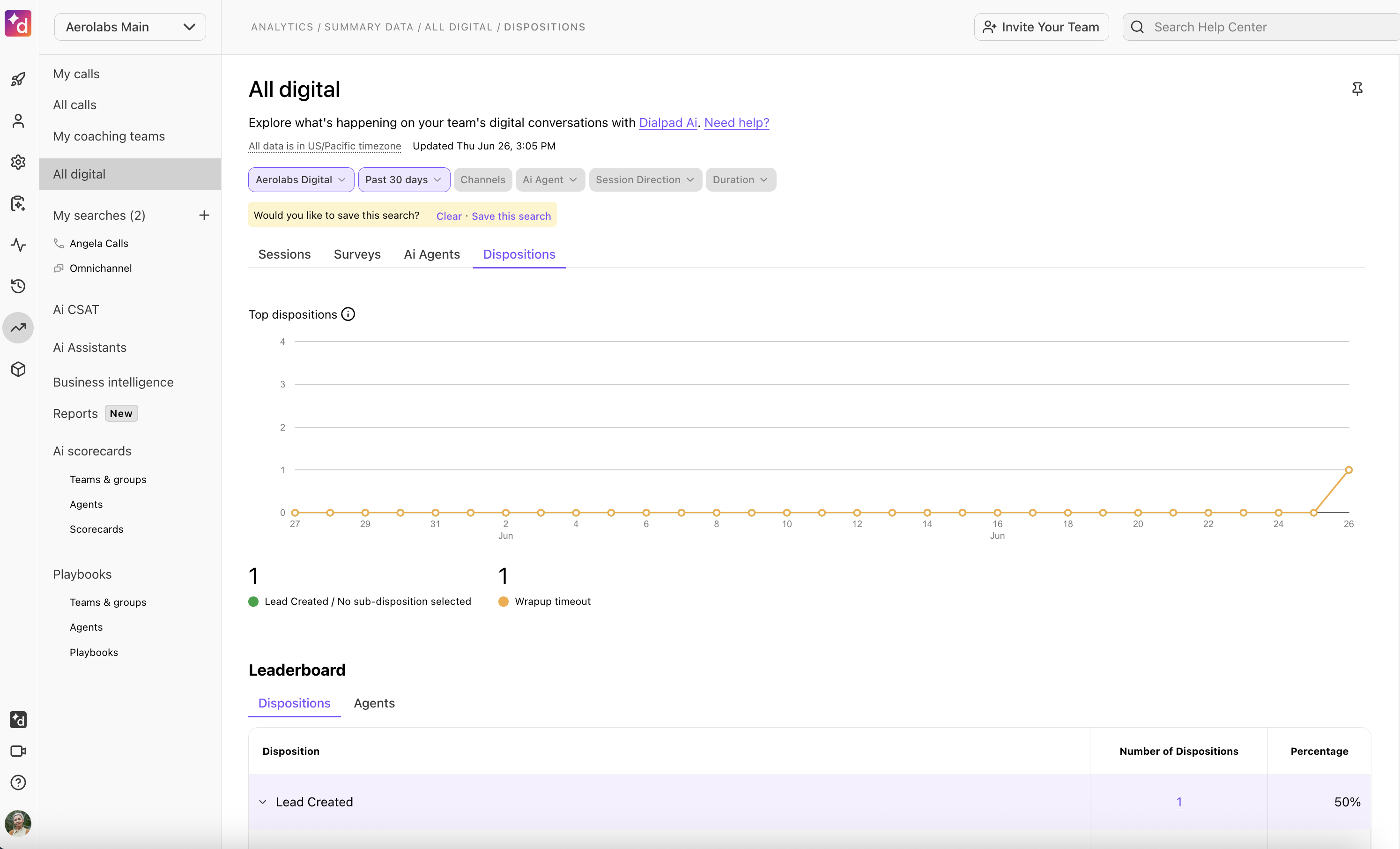Open My calls in the sidebar
1400x849 pixels.
(x=76, y=74)
